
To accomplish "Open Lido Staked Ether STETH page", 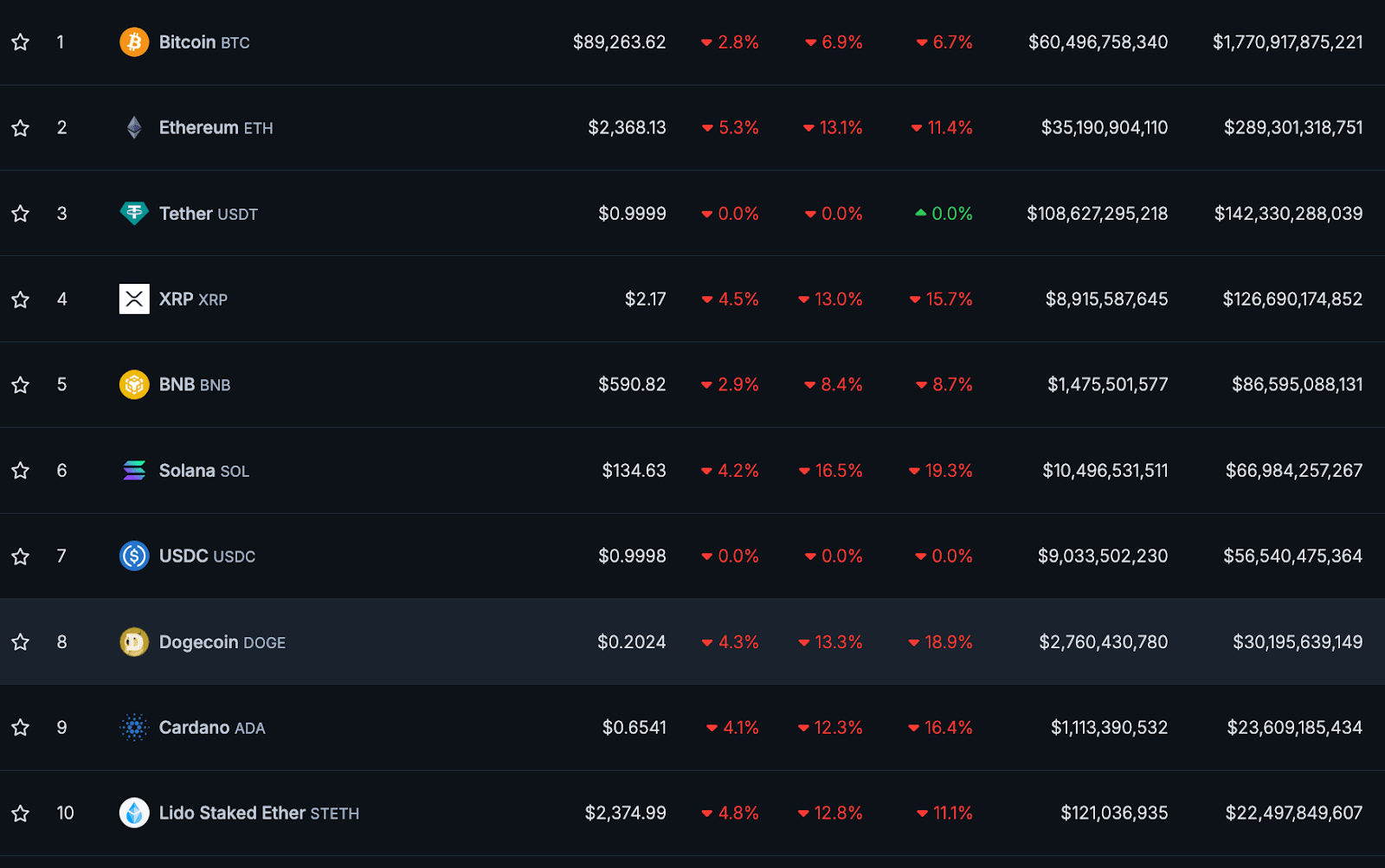I will coord(259,813).
